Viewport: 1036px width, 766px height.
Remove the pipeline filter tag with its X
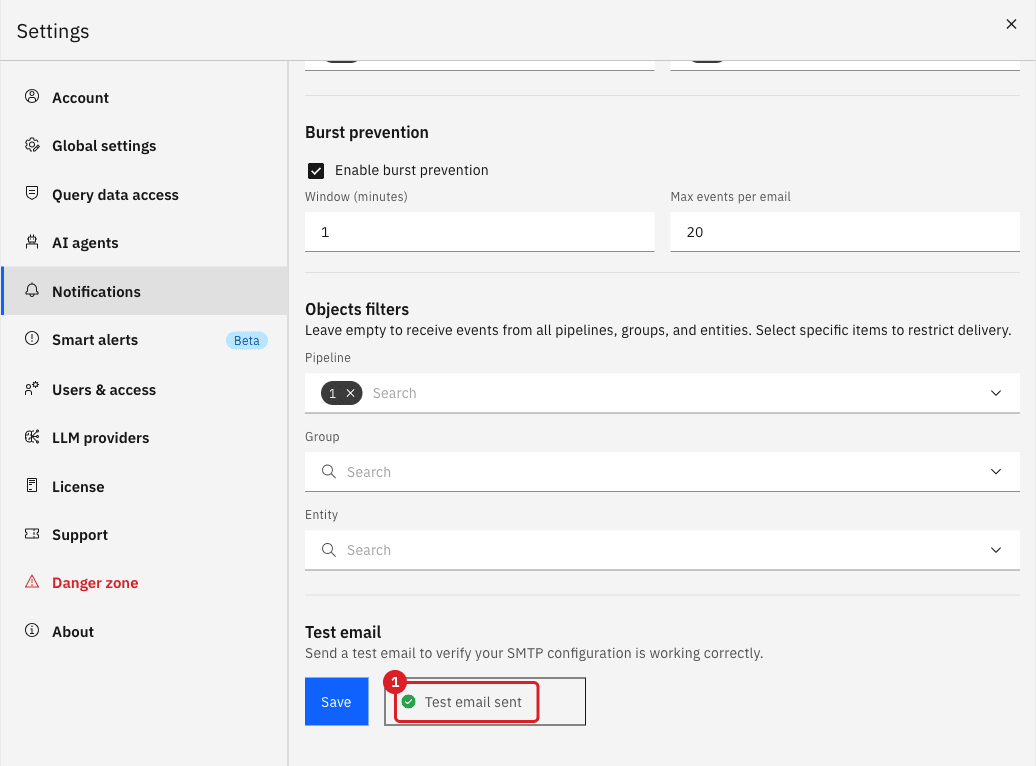(351, 393)
